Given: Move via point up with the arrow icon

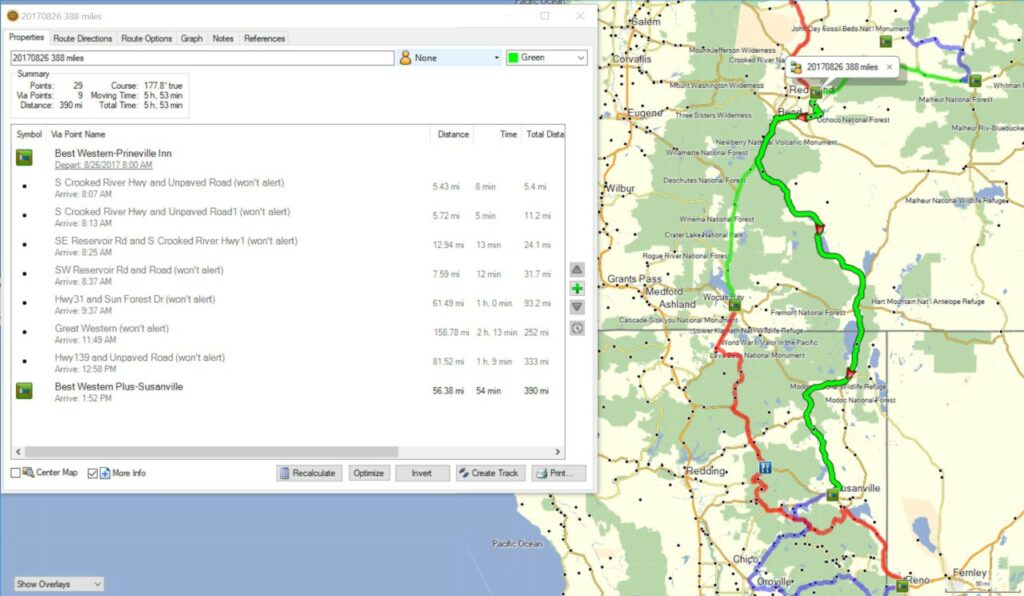Looking at the screenshot, I should (577, 269).
